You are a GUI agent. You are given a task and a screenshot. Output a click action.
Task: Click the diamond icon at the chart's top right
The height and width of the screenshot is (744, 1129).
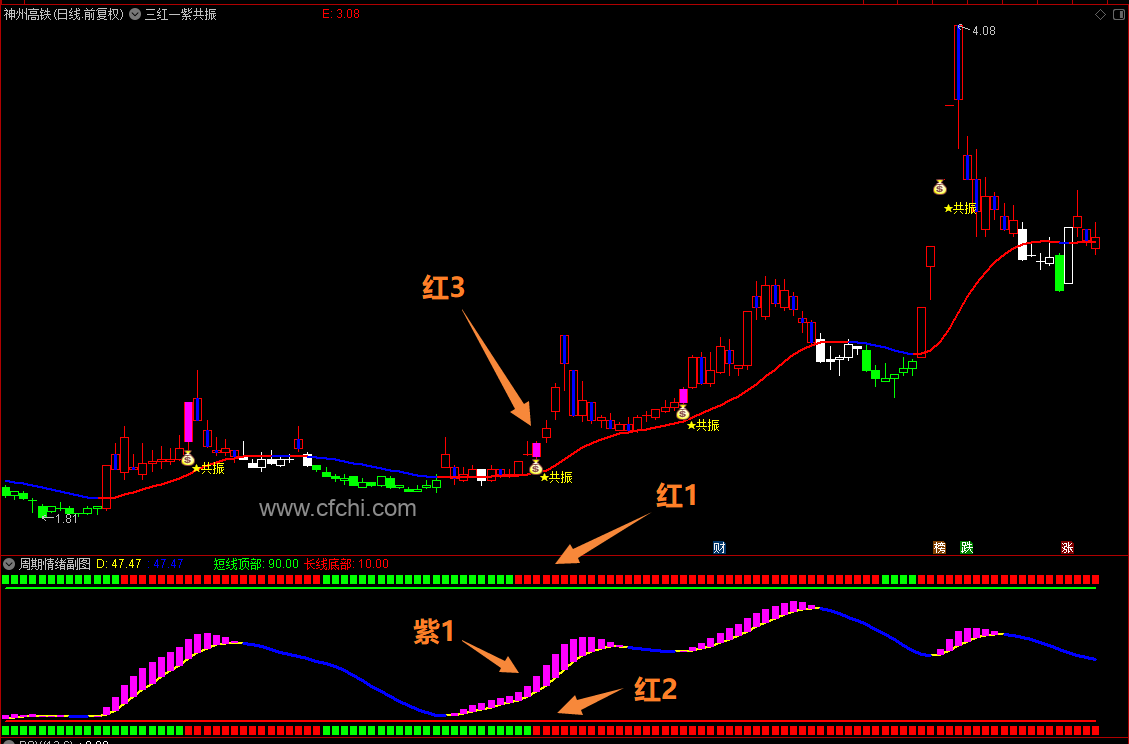[x=1100, y=14]
